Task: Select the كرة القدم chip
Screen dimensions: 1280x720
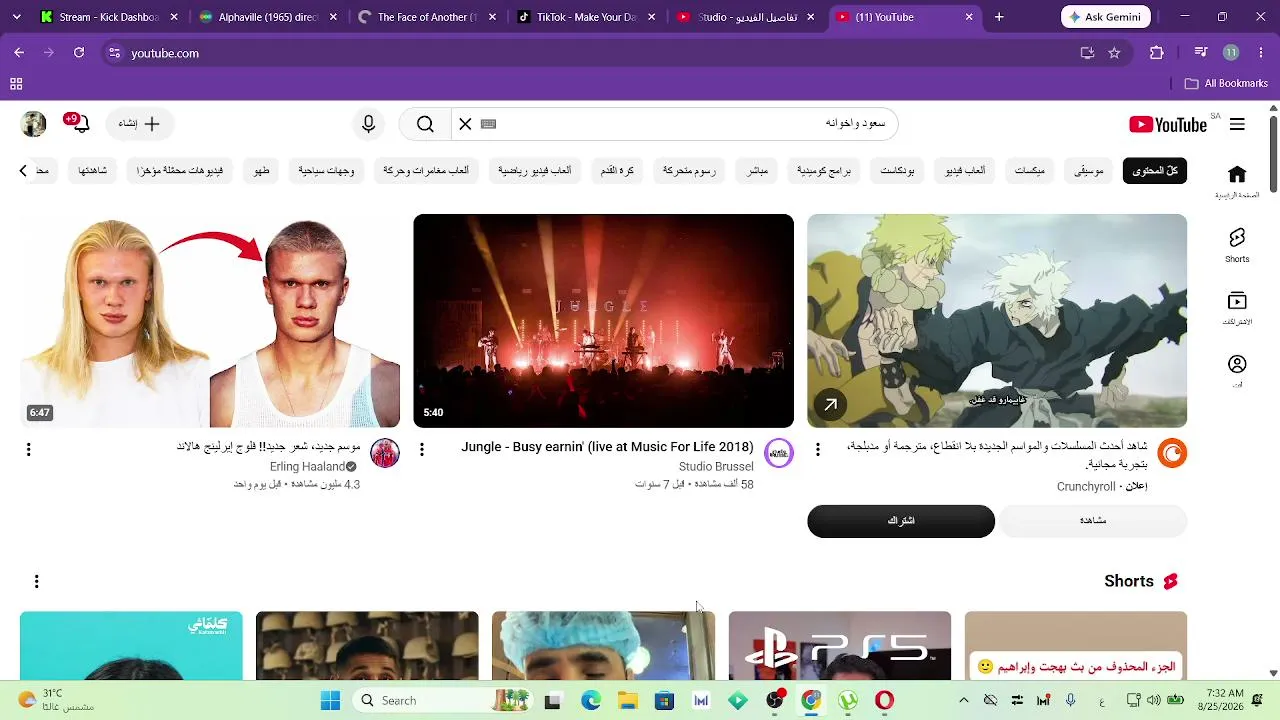Action: (617, 171)
